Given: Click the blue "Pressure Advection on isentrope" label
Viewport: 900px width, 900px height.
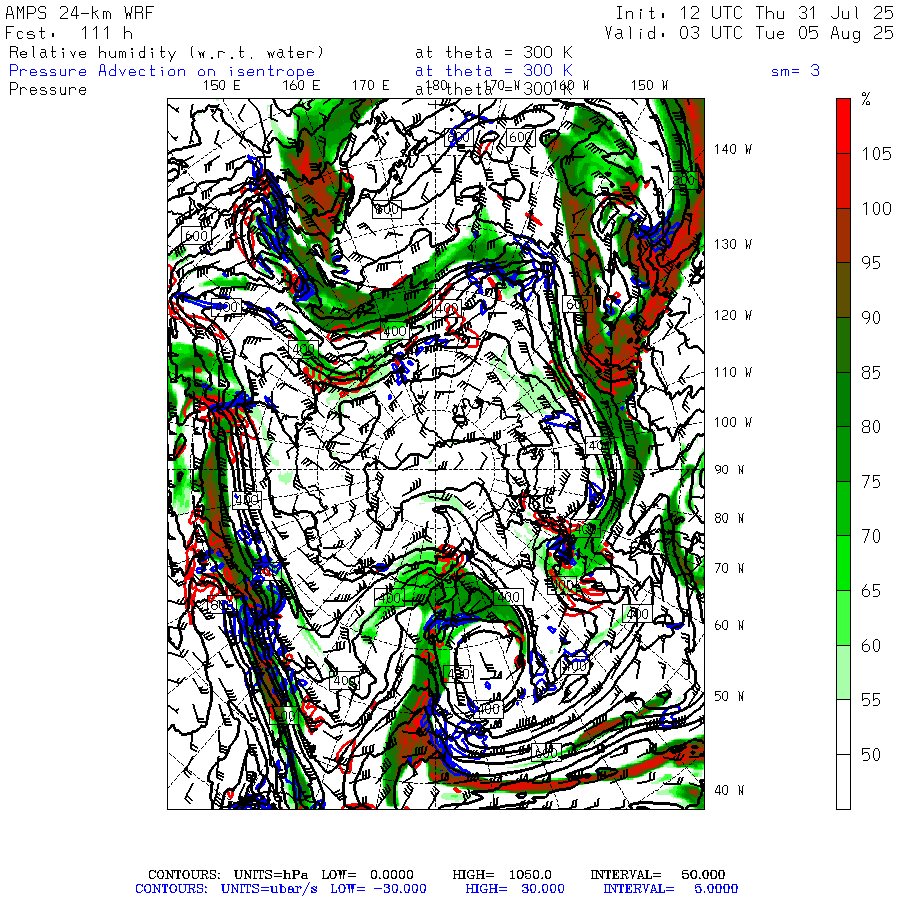Looking at the screenshot, I should [162, 71].
